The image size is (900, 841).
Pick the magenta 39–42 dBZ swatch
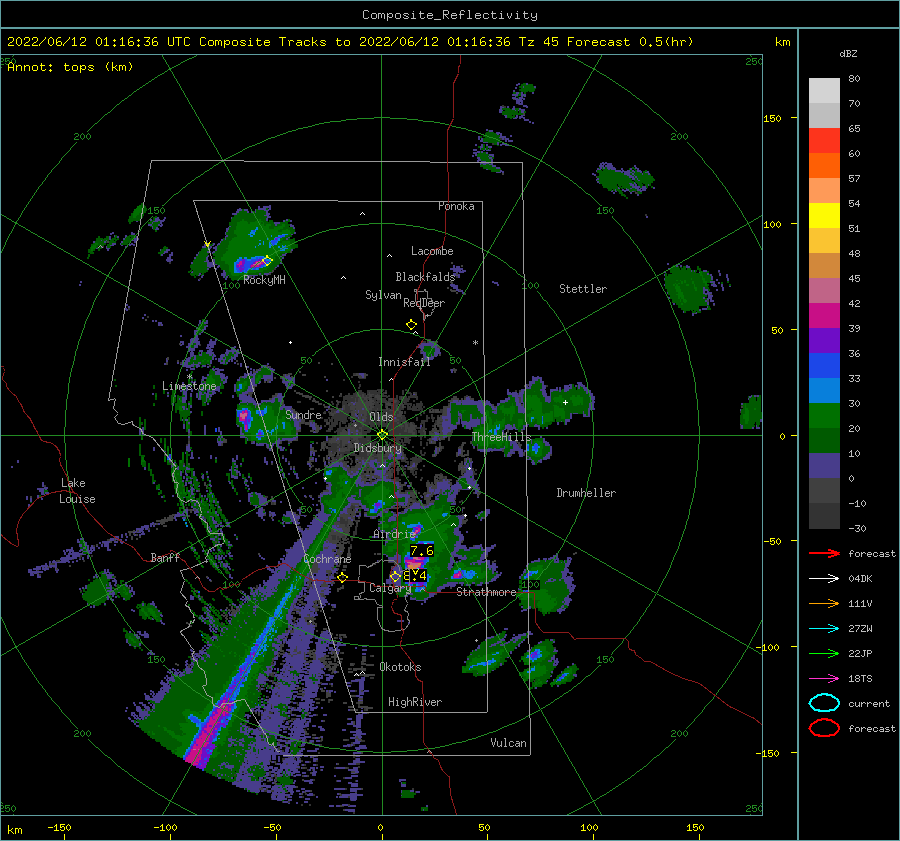tap(824, 316)
